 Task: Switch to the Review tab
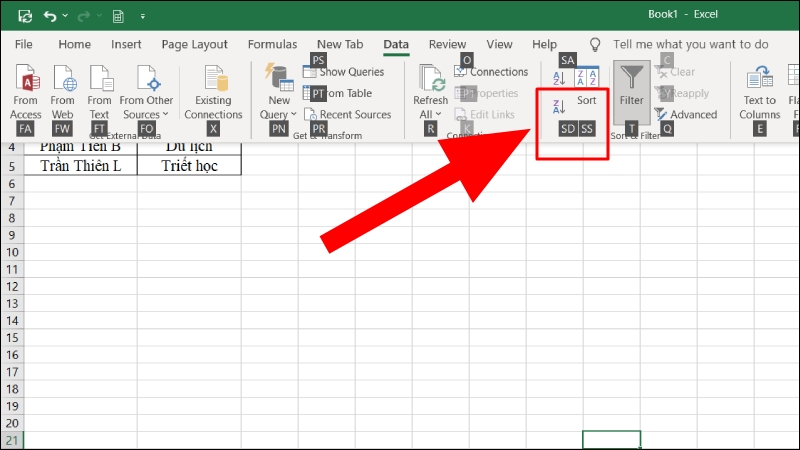coord(447,44)
